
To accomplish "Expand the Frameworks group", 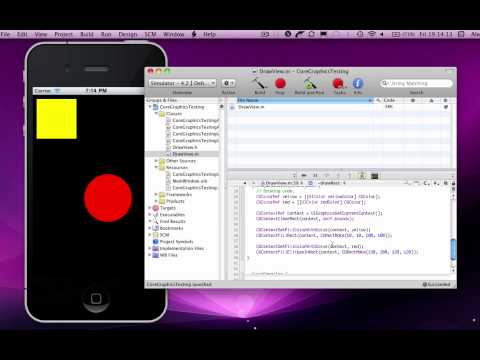I will (x=156, y=194).
